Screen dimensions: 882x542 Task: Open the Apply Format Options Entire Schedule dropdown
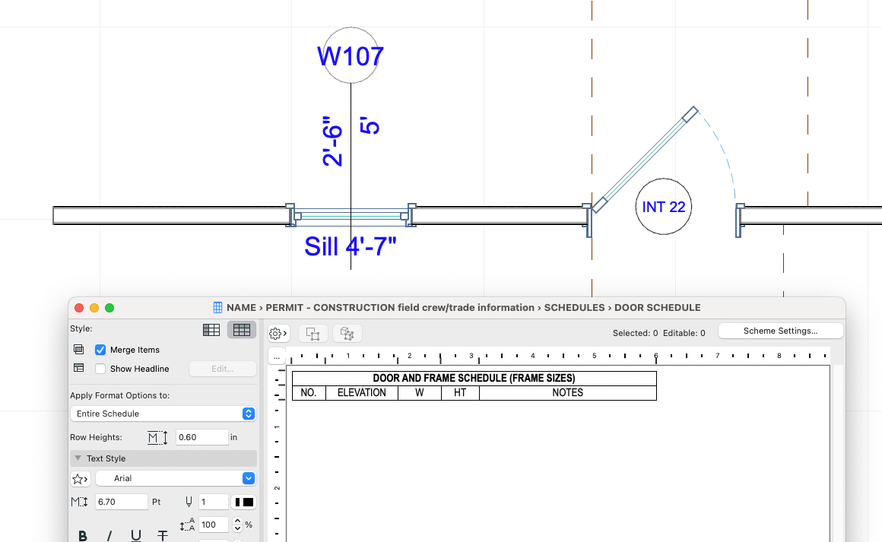click(163, 414)
